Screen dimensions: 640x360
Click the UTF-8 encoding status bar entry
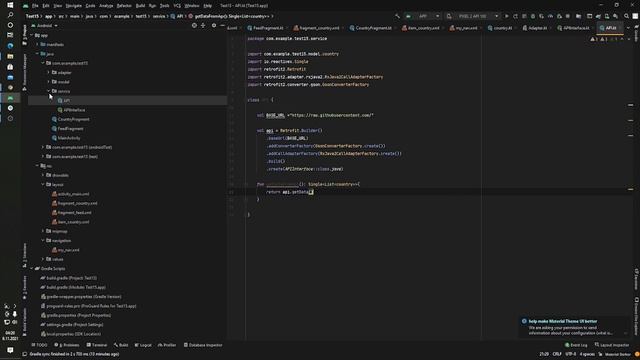[x=571, y=354]
